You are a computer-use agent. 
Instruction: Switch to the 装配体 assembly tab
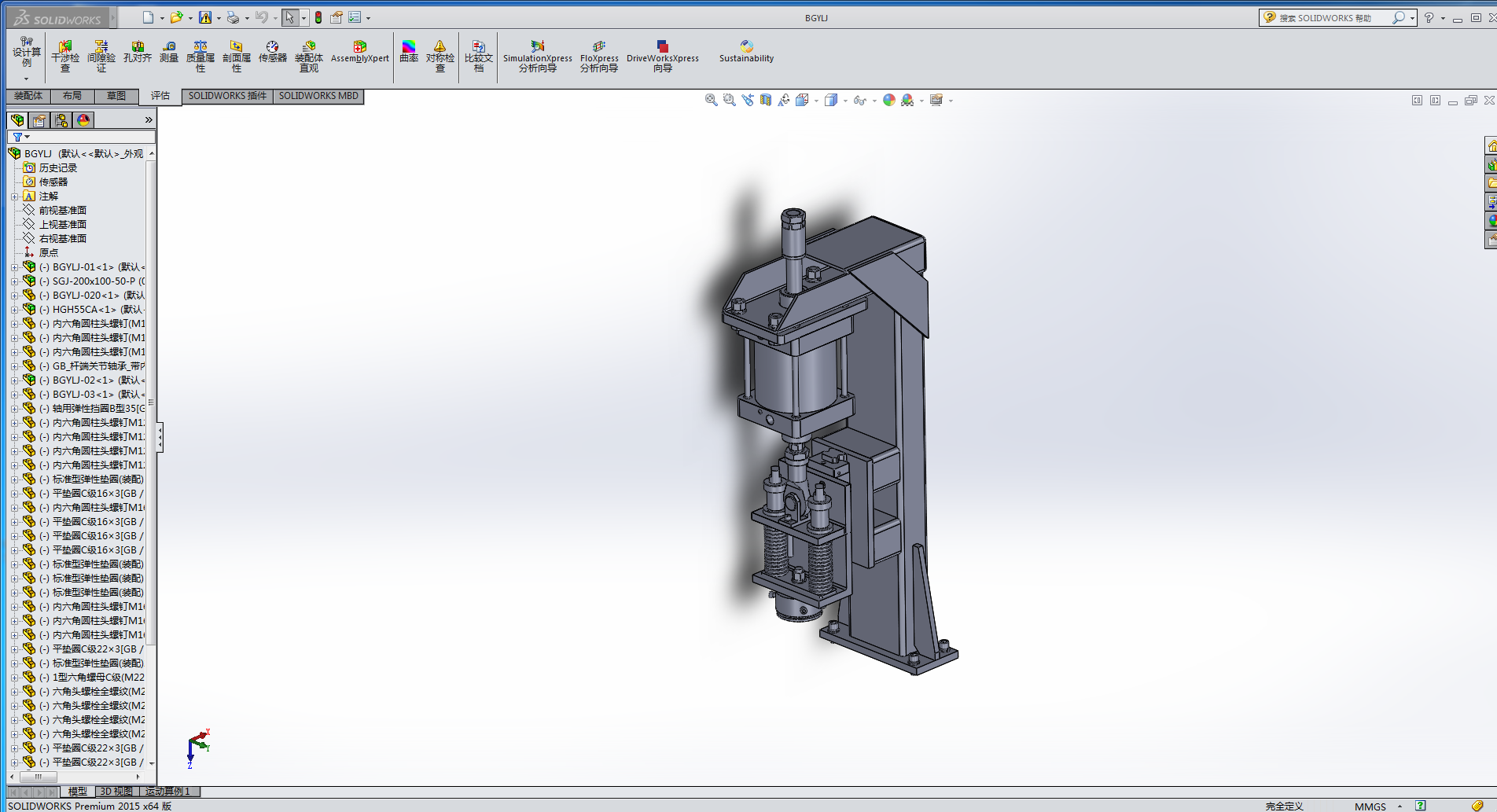[x=28, y=96]
